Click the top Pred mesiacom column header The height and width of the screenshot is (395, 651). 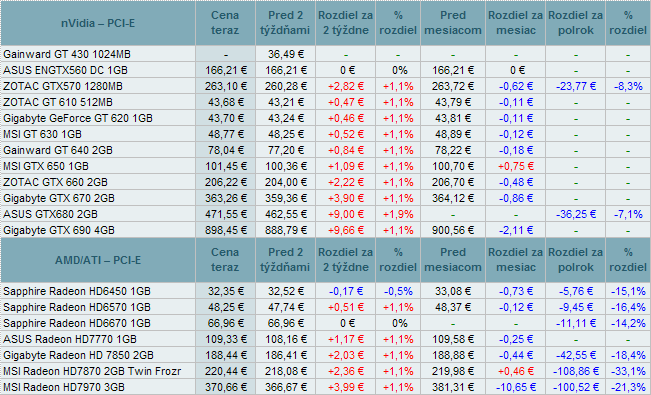pos(453,23)
